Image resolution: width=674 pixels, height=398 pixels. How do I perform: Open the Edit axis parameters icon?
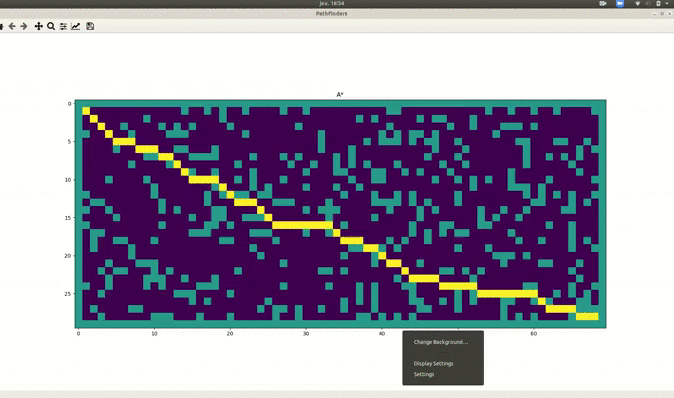(76, 26)
